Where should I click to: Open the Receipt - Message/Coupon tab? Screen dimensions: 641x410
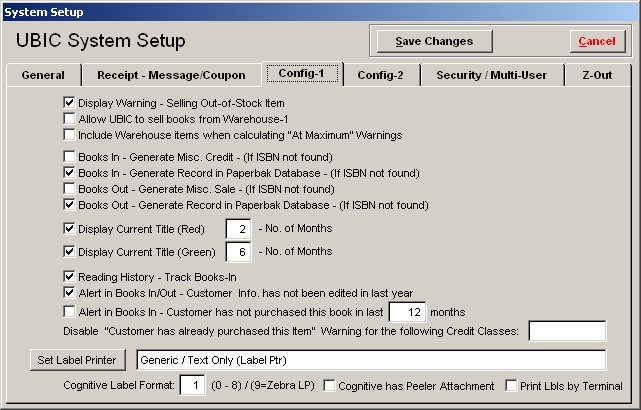pos(172,75)
